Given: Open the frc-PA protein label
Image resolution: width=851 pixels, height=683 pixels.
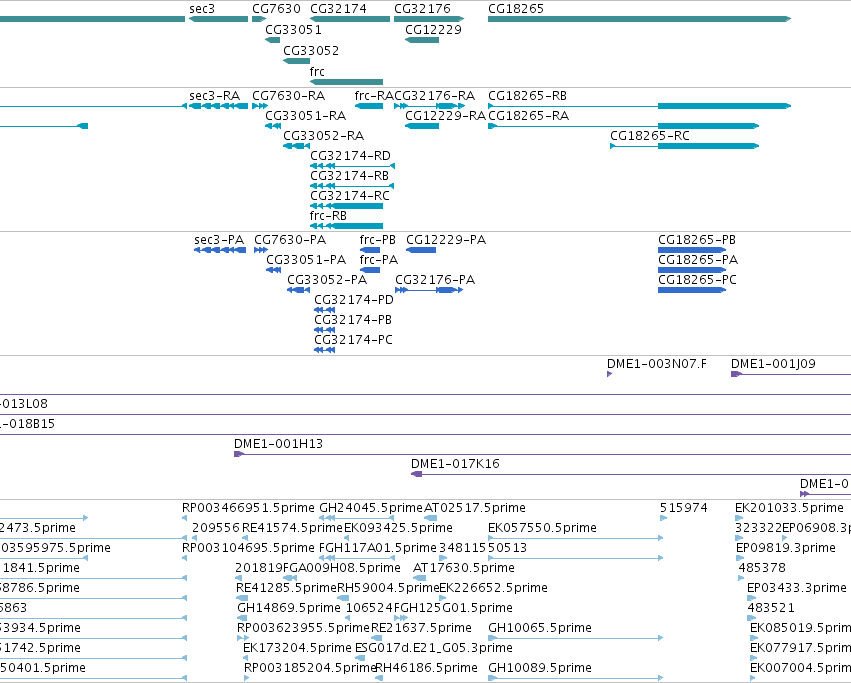Looking at the screenshot, I should point(378,260).
